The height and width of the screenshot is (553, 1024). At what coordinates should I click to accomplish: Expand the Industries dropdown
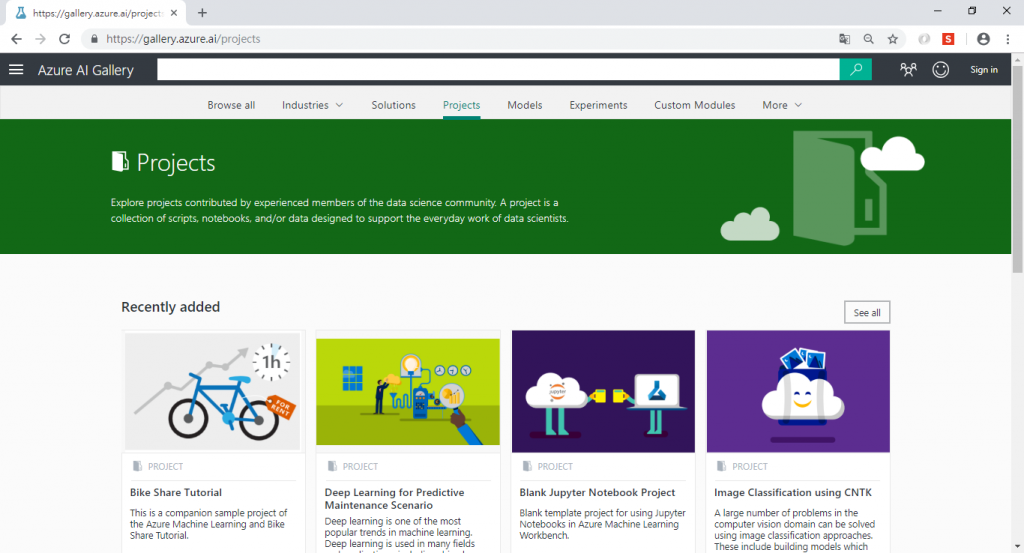click(x=312, y=105)
